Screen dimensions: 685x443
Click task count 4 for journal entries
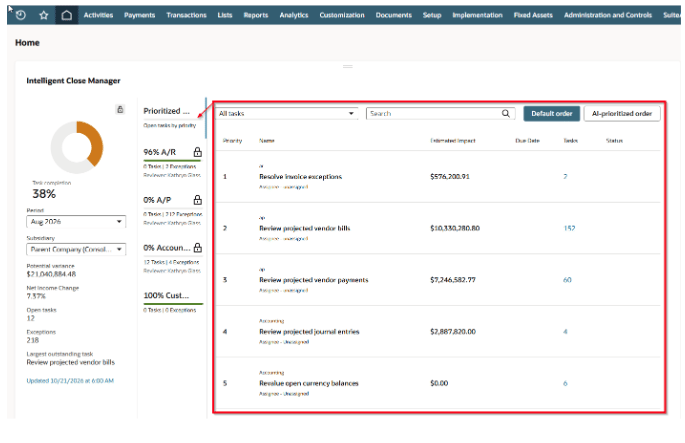coord(565,332)
